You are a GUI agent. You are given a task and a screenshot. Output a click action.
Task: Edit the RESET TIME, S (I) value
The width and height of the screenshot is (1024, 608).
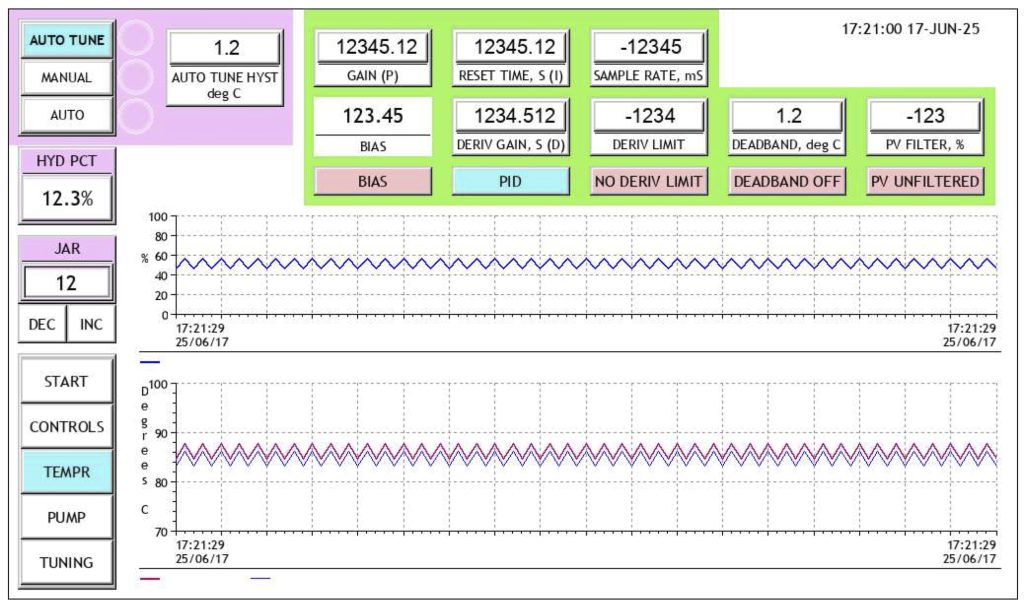coord(511,47)
